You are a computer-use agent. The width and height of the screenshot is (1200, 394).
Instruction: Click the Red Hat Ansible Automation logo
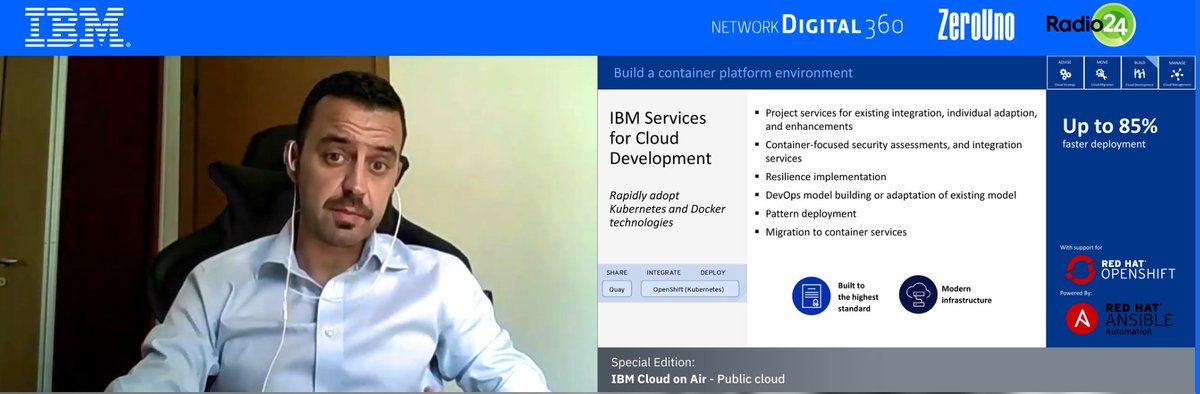[1121, 319]
